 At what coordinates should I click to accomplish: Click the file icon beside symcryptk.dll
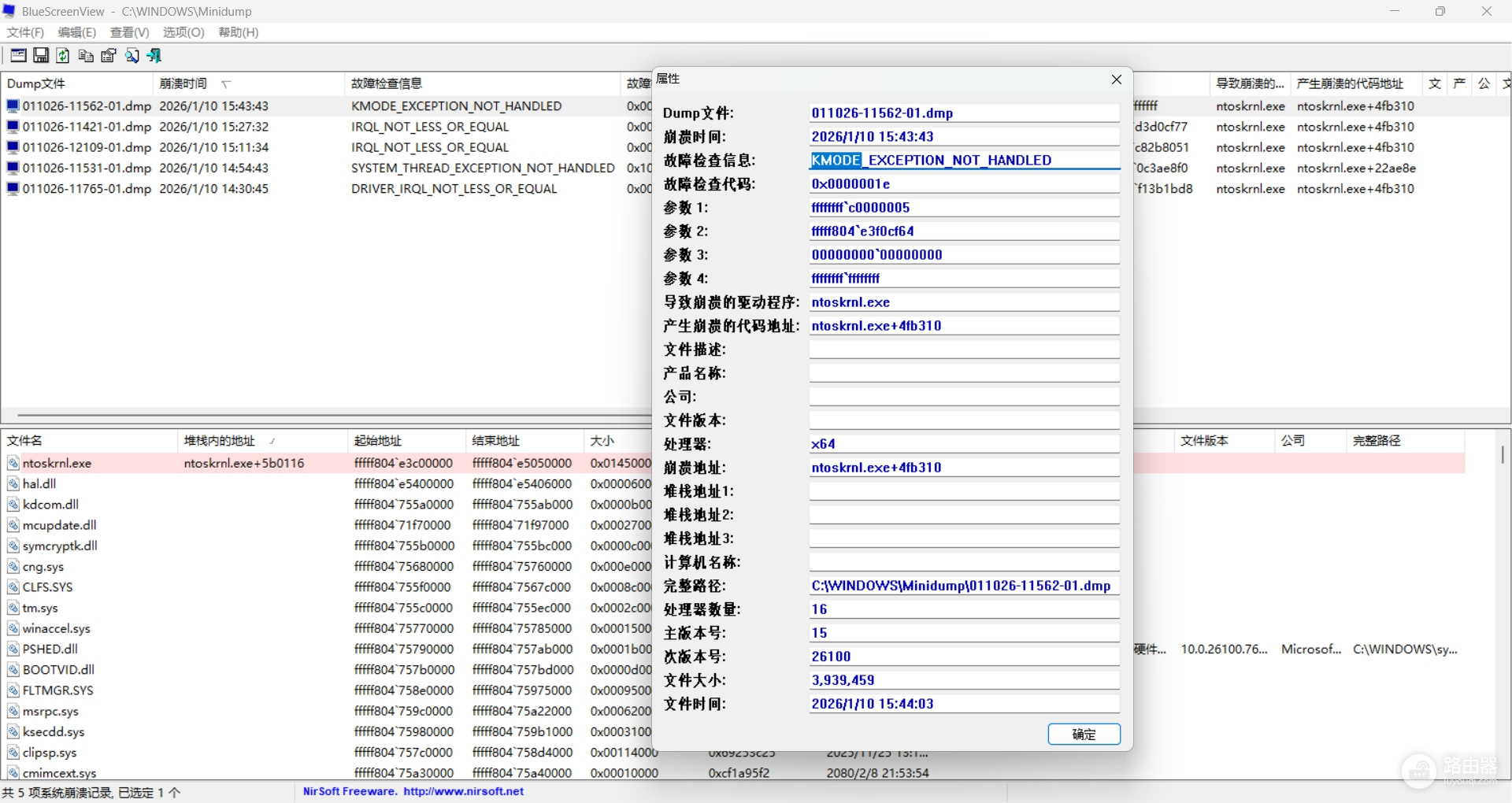pyautogui.click(x=13, y=546)
